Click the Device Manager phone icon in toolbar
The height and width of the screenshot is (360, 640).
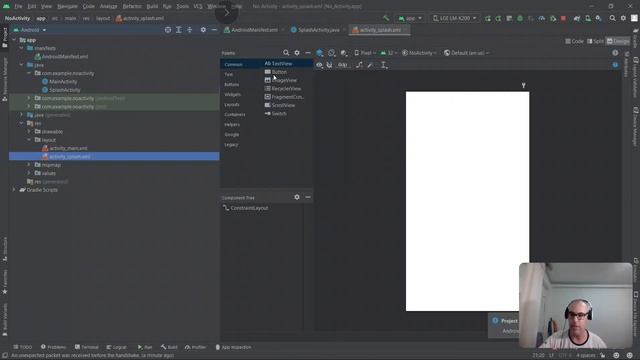click(x=588, y=18)
